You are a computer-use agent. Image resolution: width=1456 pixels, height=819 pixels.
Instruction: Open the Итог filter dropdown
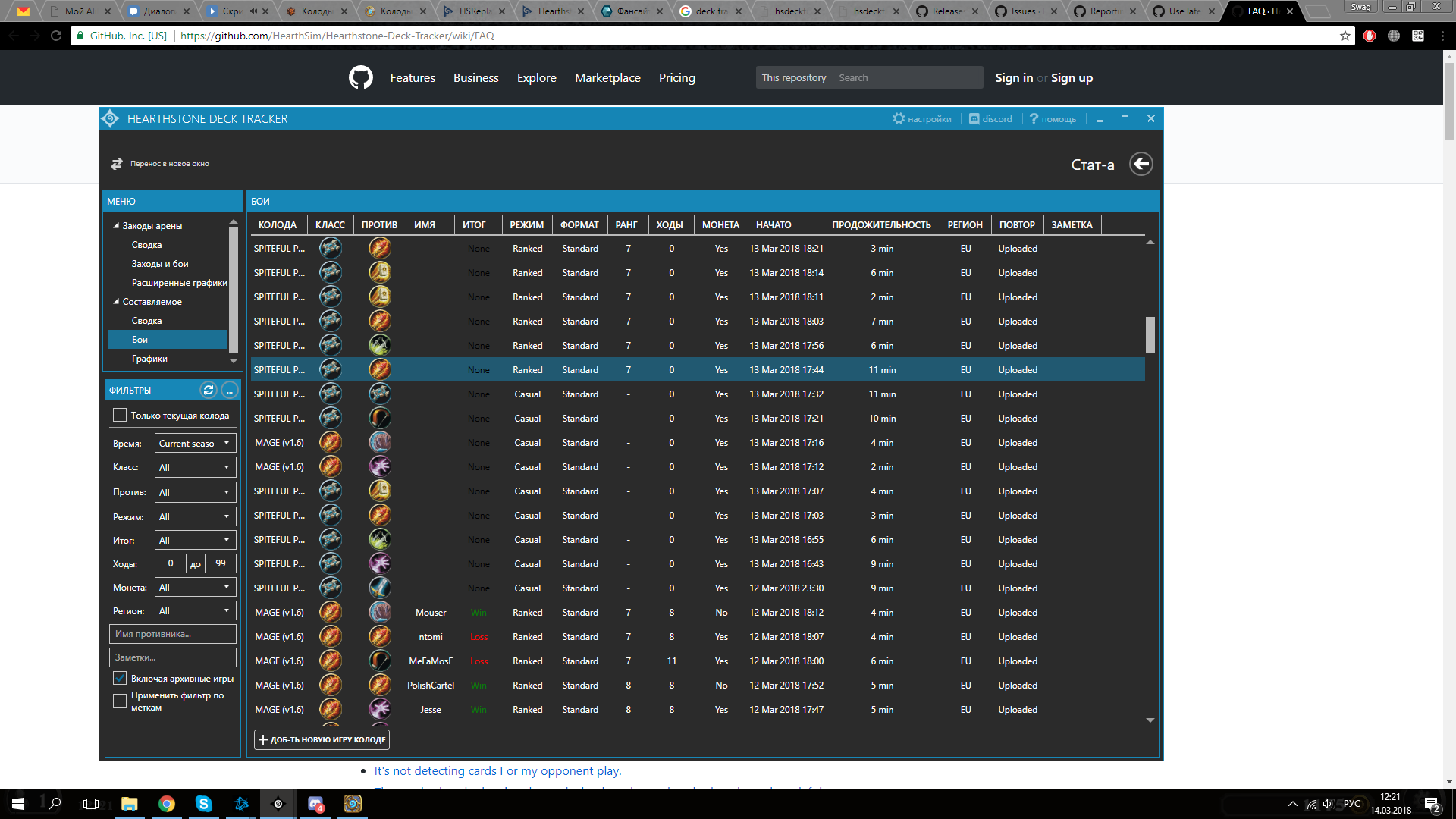pyautogui.click(x=196, y=540)
